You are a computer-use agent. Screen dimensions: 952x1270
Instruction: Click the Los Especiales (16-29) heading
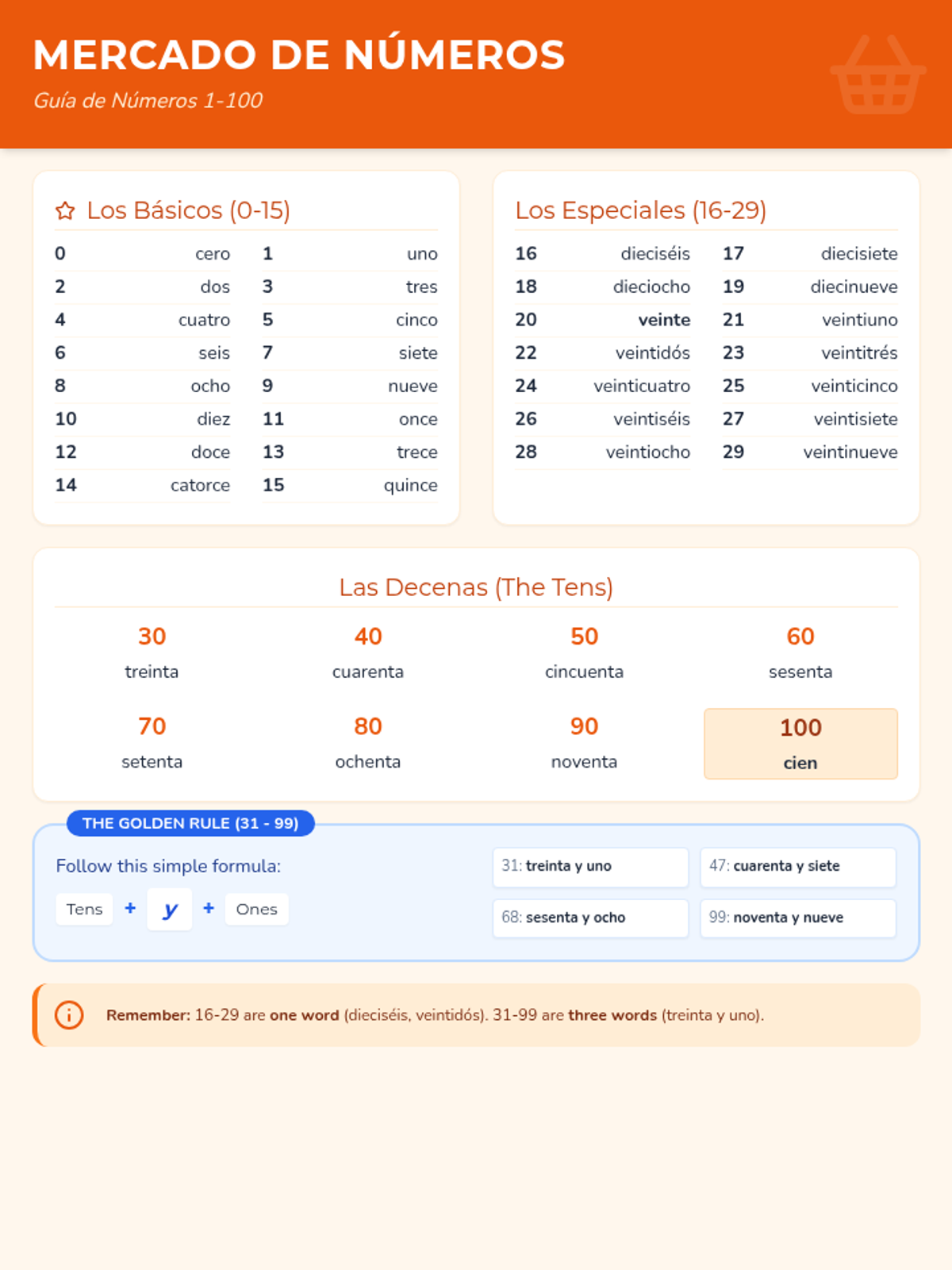(641, 210)
